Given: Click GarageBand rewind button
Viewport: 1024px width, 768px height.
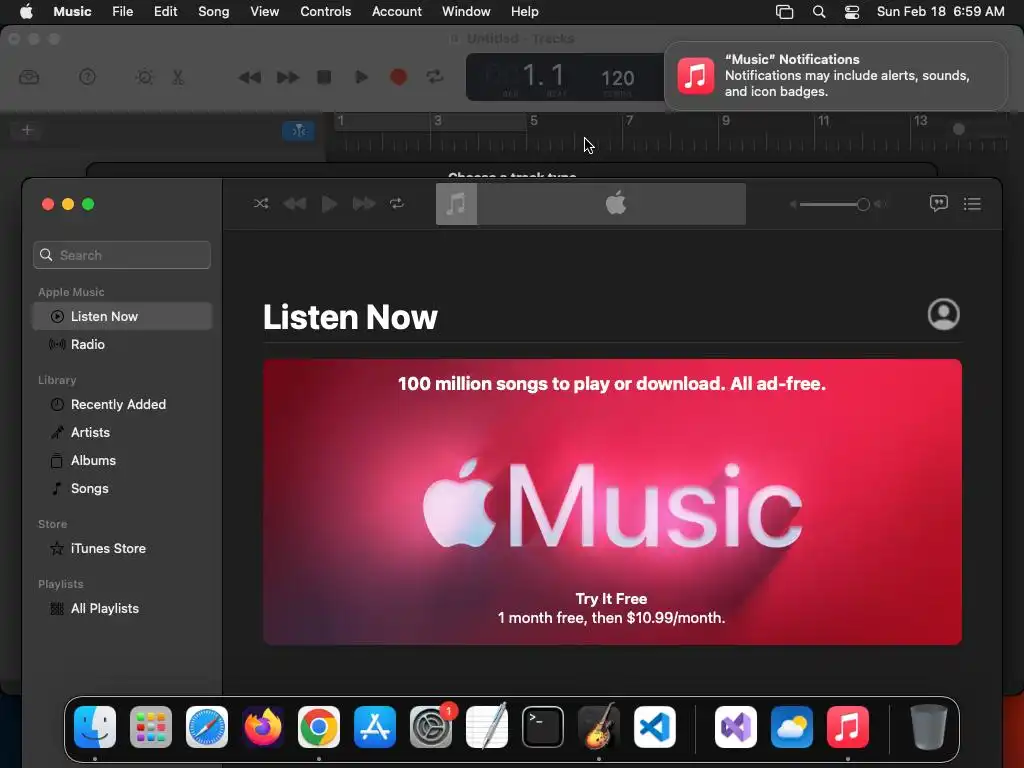Looking at the screenshot, I should click(x=249, y=77).
